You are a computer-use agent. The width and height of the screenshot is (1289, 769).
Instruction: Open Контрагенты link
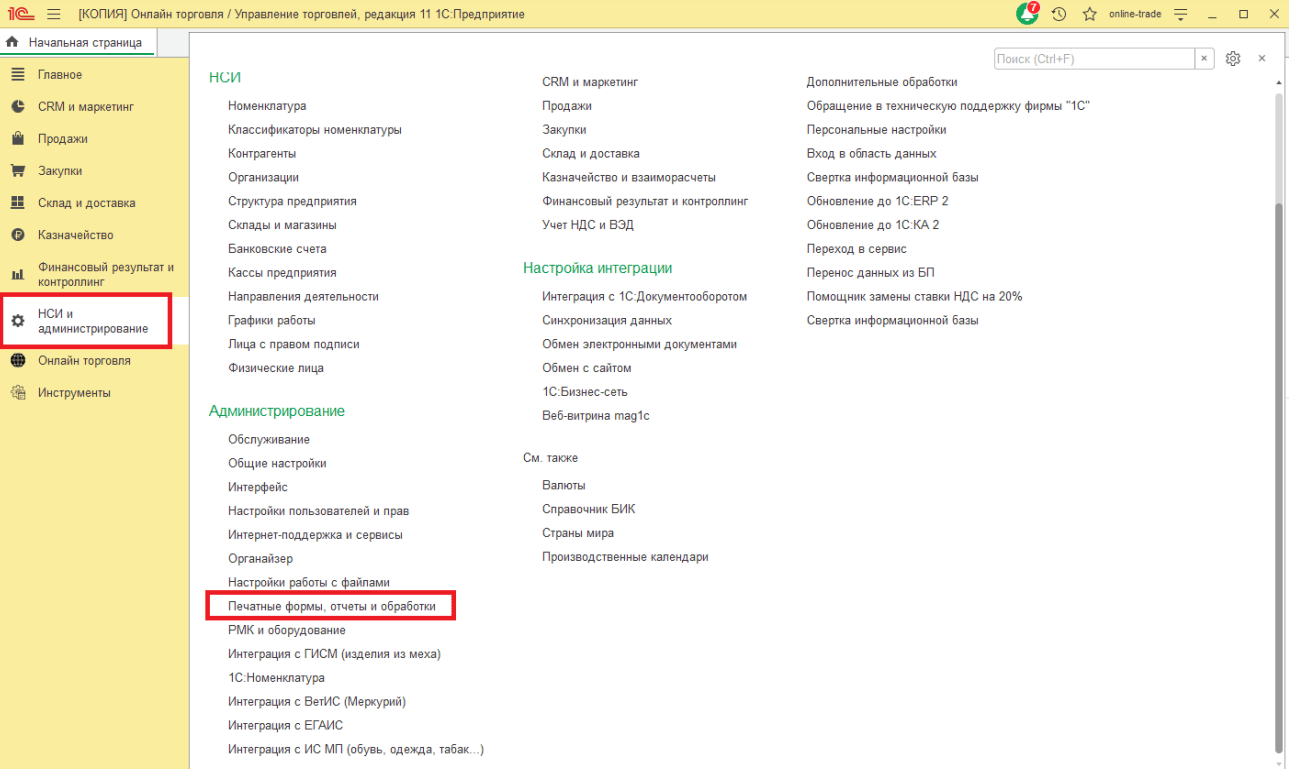click(x=262, y=154)
